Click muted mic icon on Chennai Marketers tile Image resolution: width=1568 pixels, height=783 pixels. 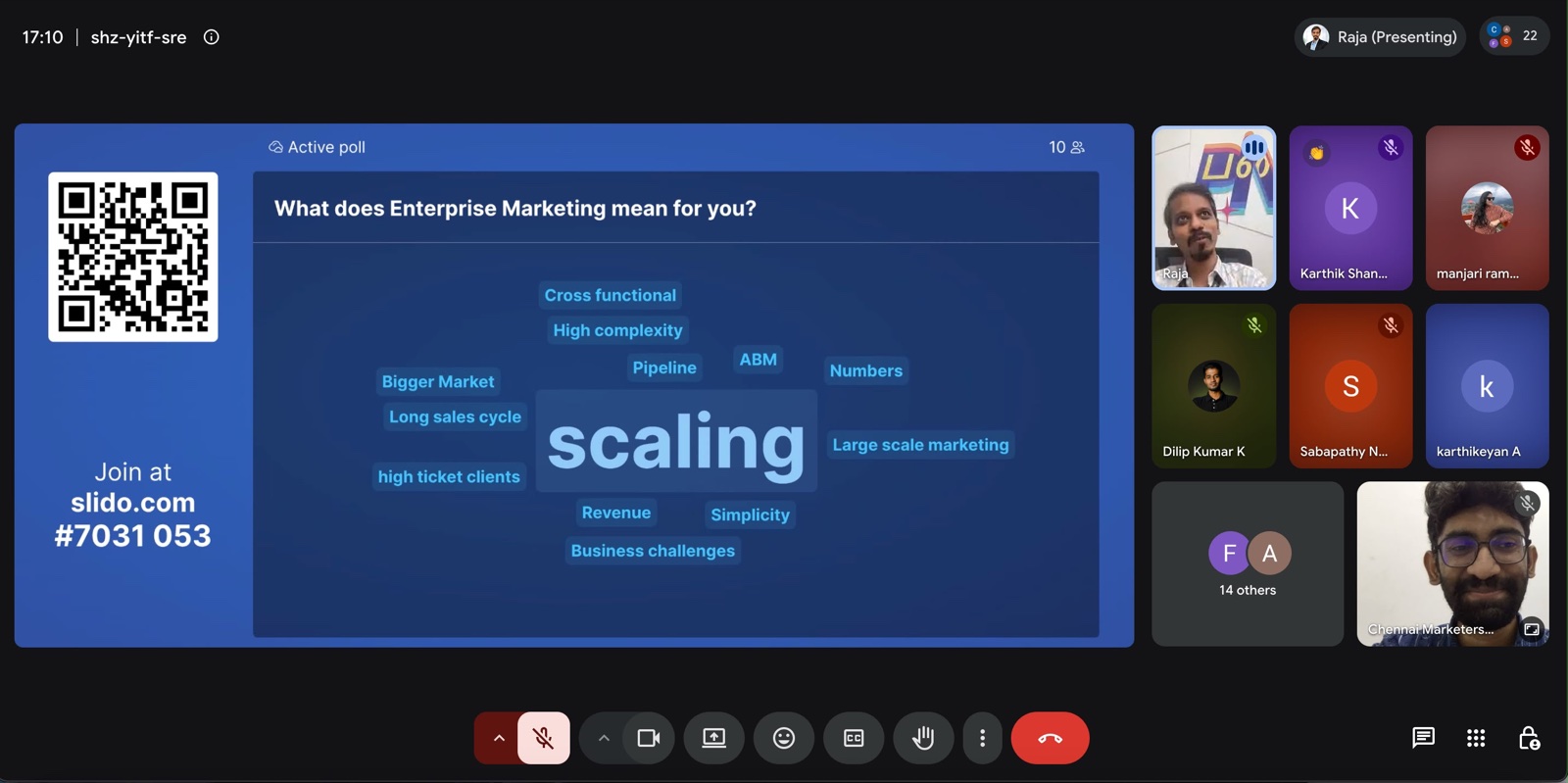pyautogui.click(x=1527, y=504)
